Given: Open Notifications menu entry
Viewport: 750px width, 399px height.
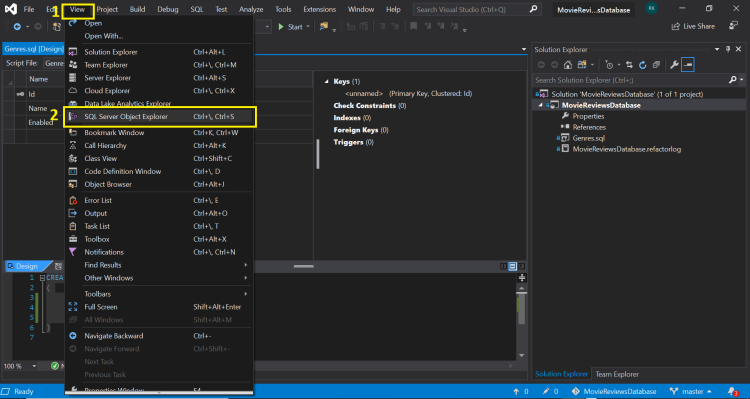Looking at the screenshot, I should tap(159, 252).
